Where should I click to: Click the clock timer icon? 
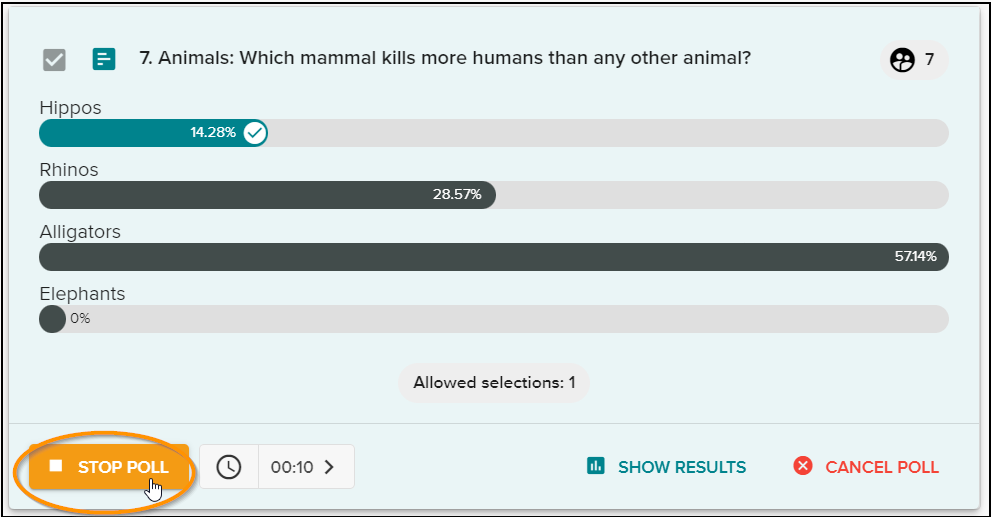pos(229,467)
